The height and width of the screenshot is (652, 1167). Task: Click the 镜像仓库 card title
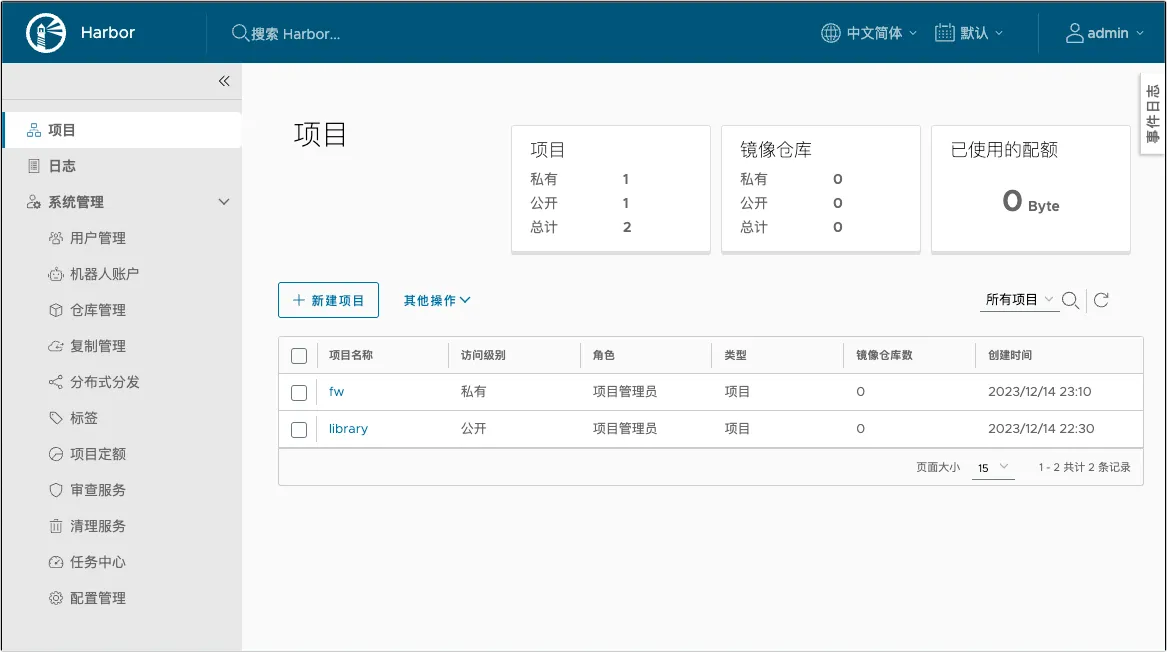[776, 150]
